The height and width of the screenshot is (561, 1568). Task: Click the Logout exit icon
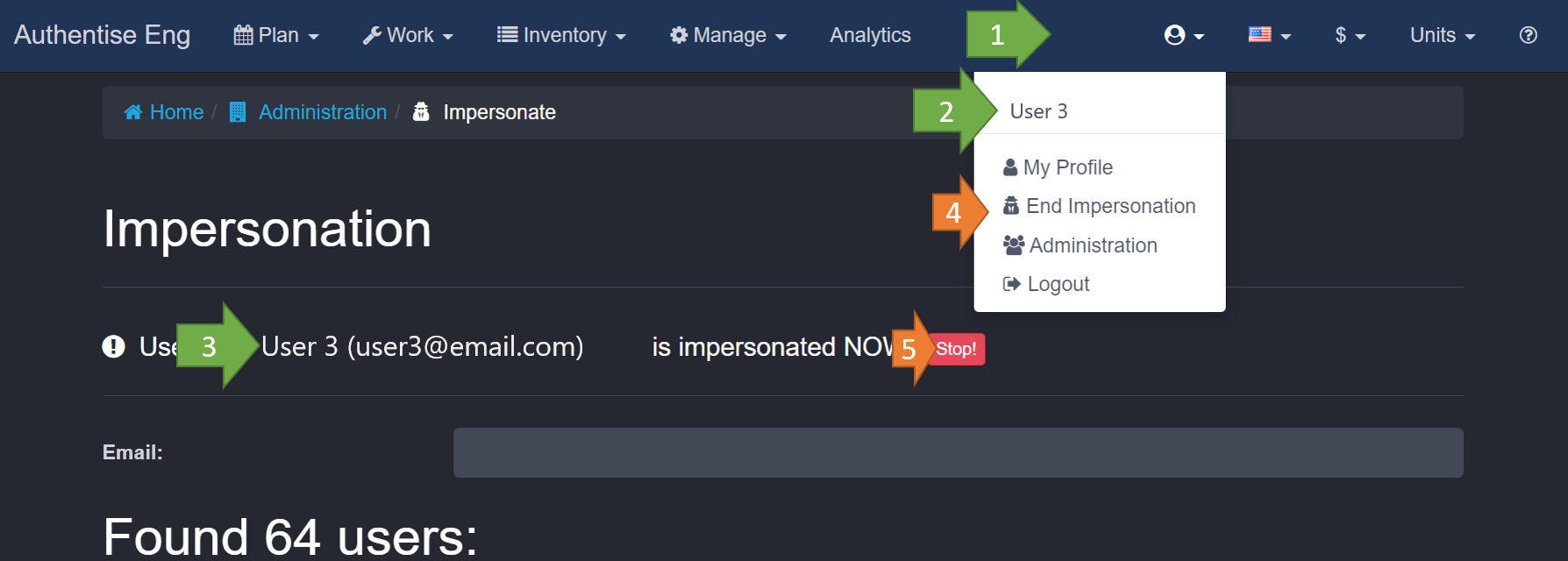pos(1011,284)
